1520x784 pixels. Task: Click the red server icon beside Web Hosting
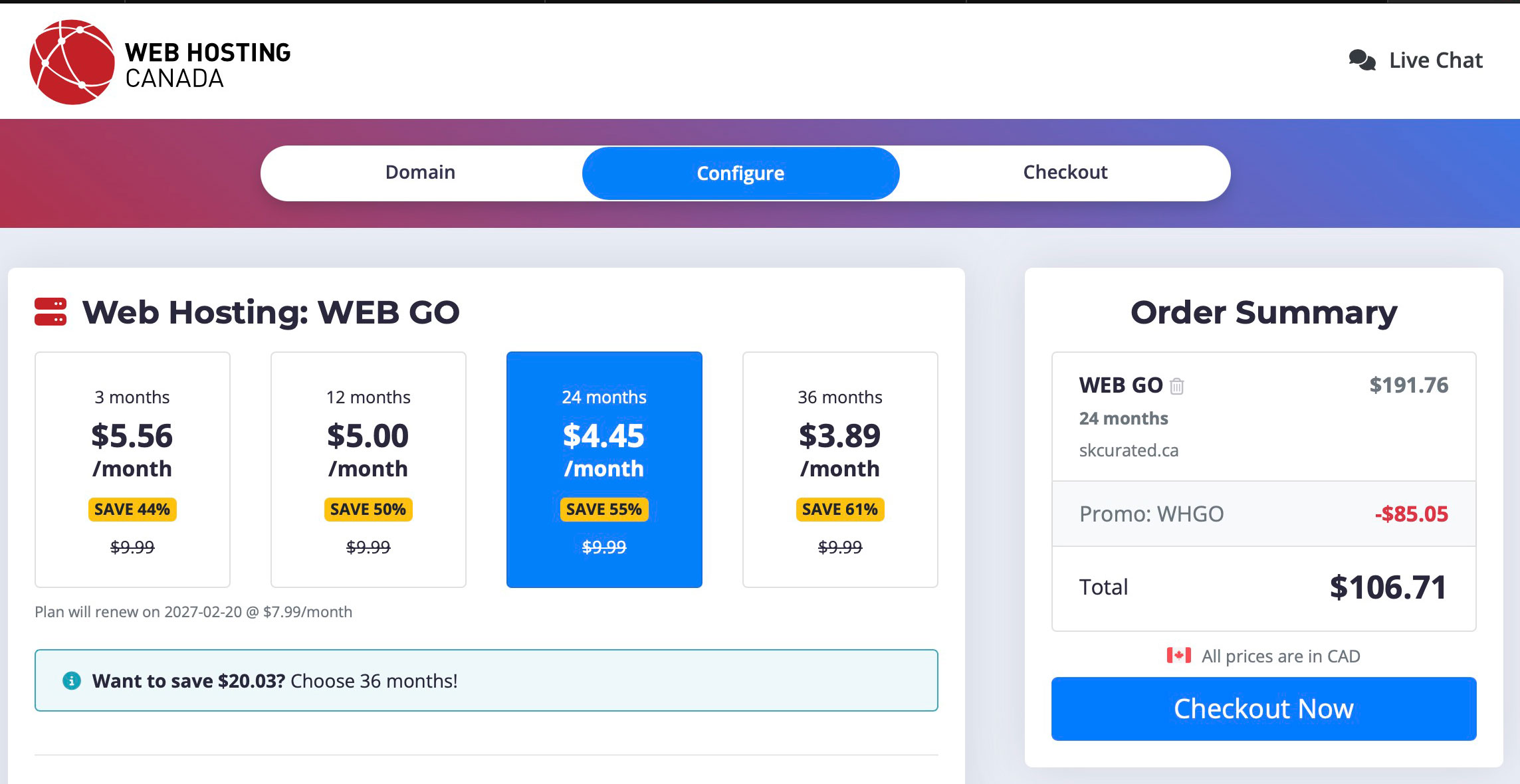coord(51,312)
